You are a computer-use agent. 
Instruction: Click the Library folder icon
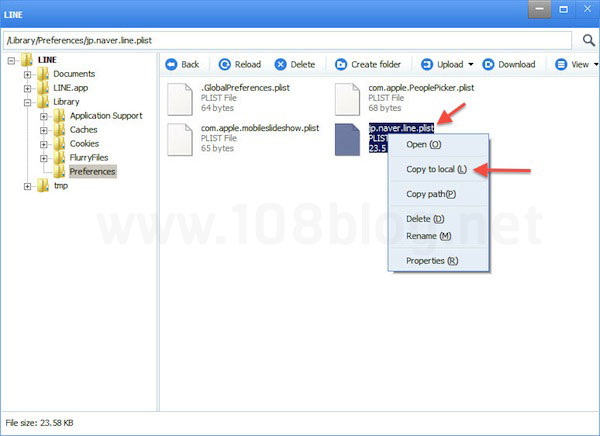43,102
